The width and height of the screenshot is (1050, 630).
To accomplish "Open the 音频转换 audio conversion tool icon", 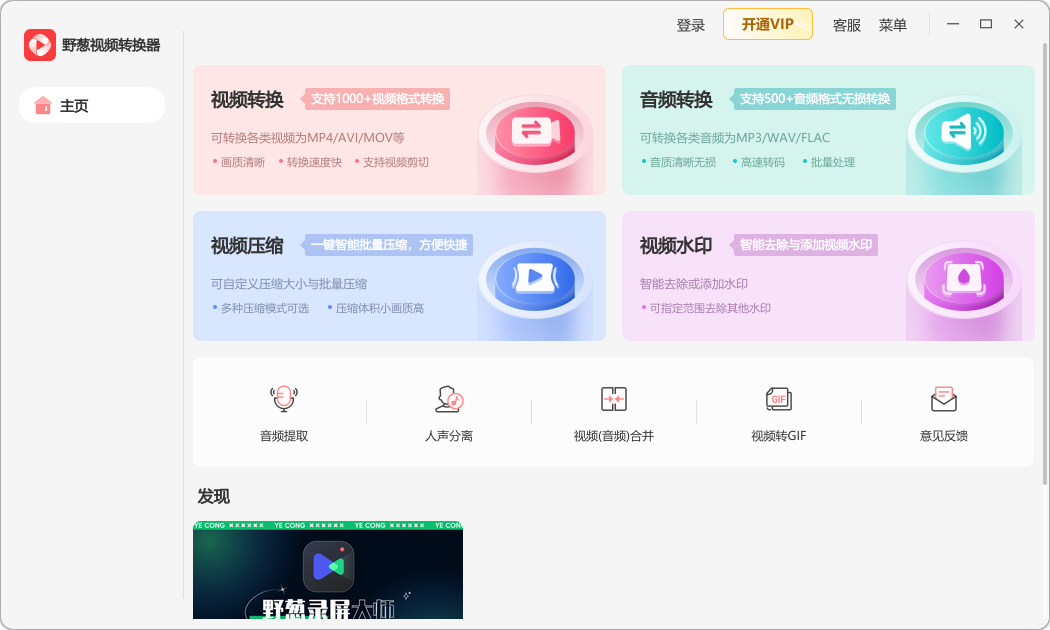I will tap(963, 130).
